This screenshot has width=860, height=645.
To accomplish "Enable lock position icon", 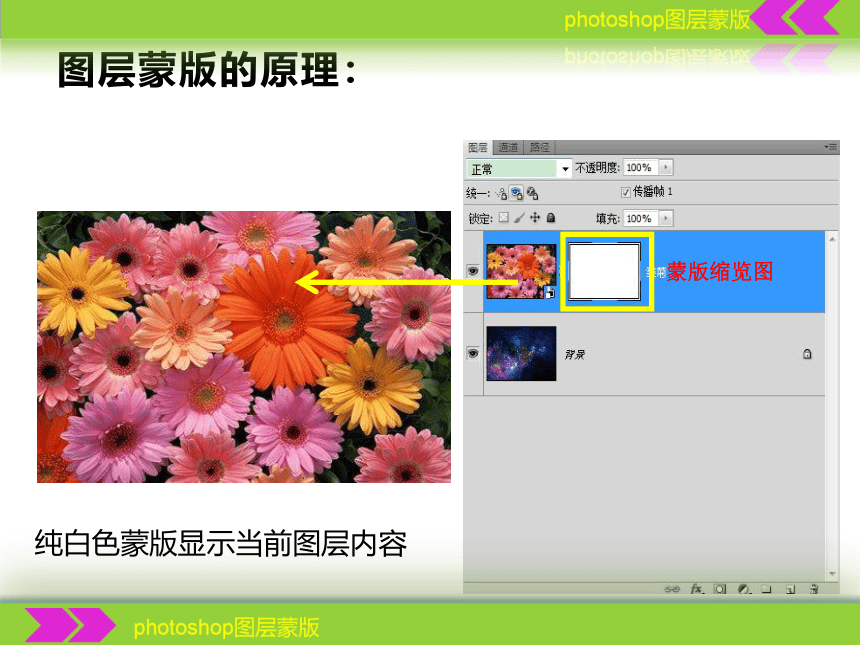I will (535, 218).
